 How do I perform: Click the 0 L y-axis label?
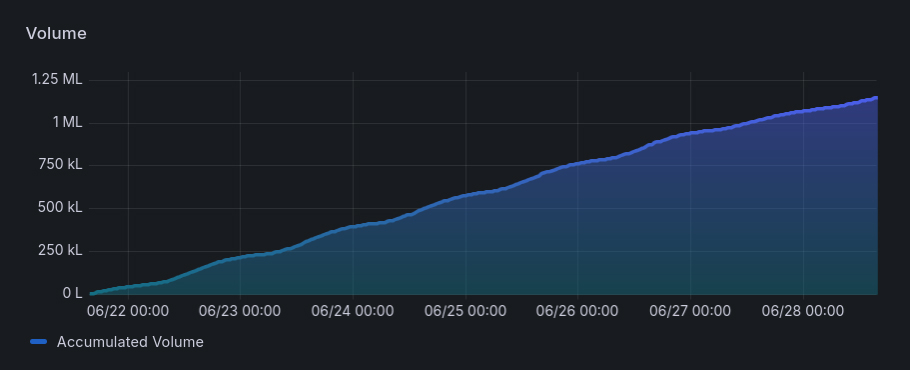coord(73,293)
